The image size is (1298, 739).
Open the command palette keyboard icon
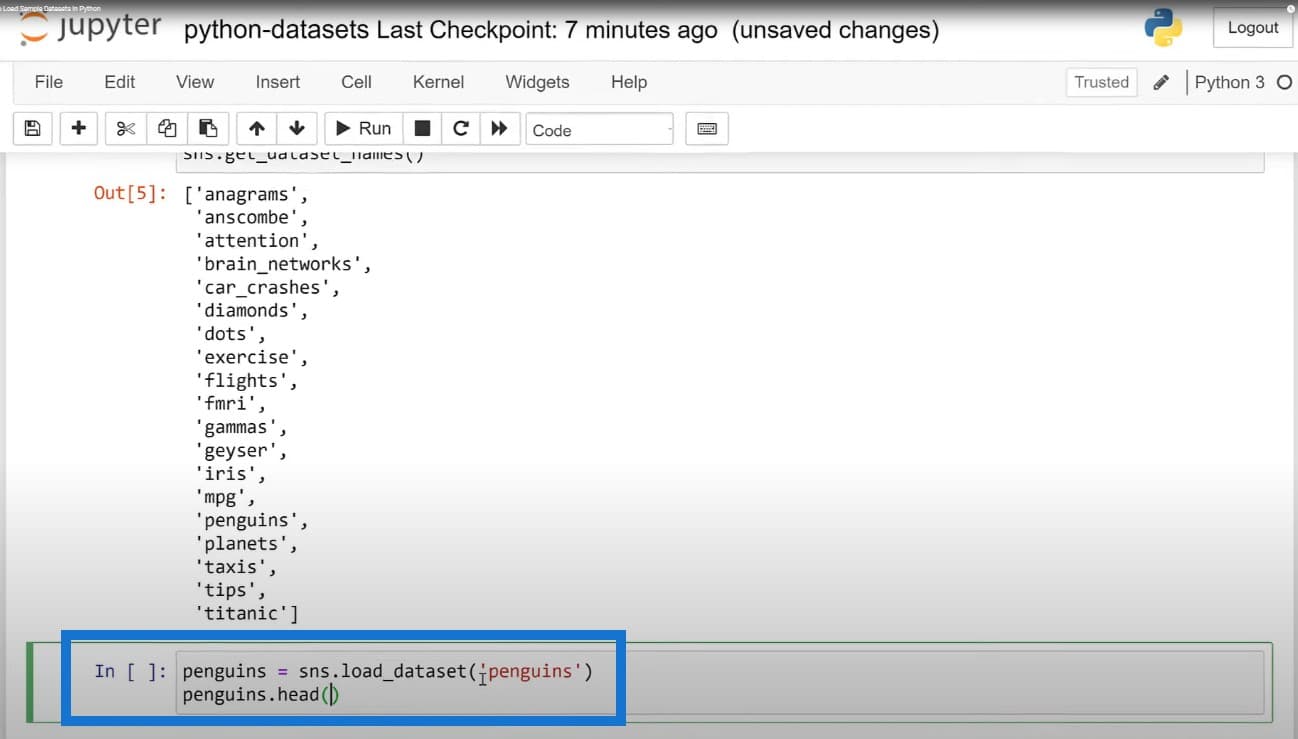pos(707,128)
